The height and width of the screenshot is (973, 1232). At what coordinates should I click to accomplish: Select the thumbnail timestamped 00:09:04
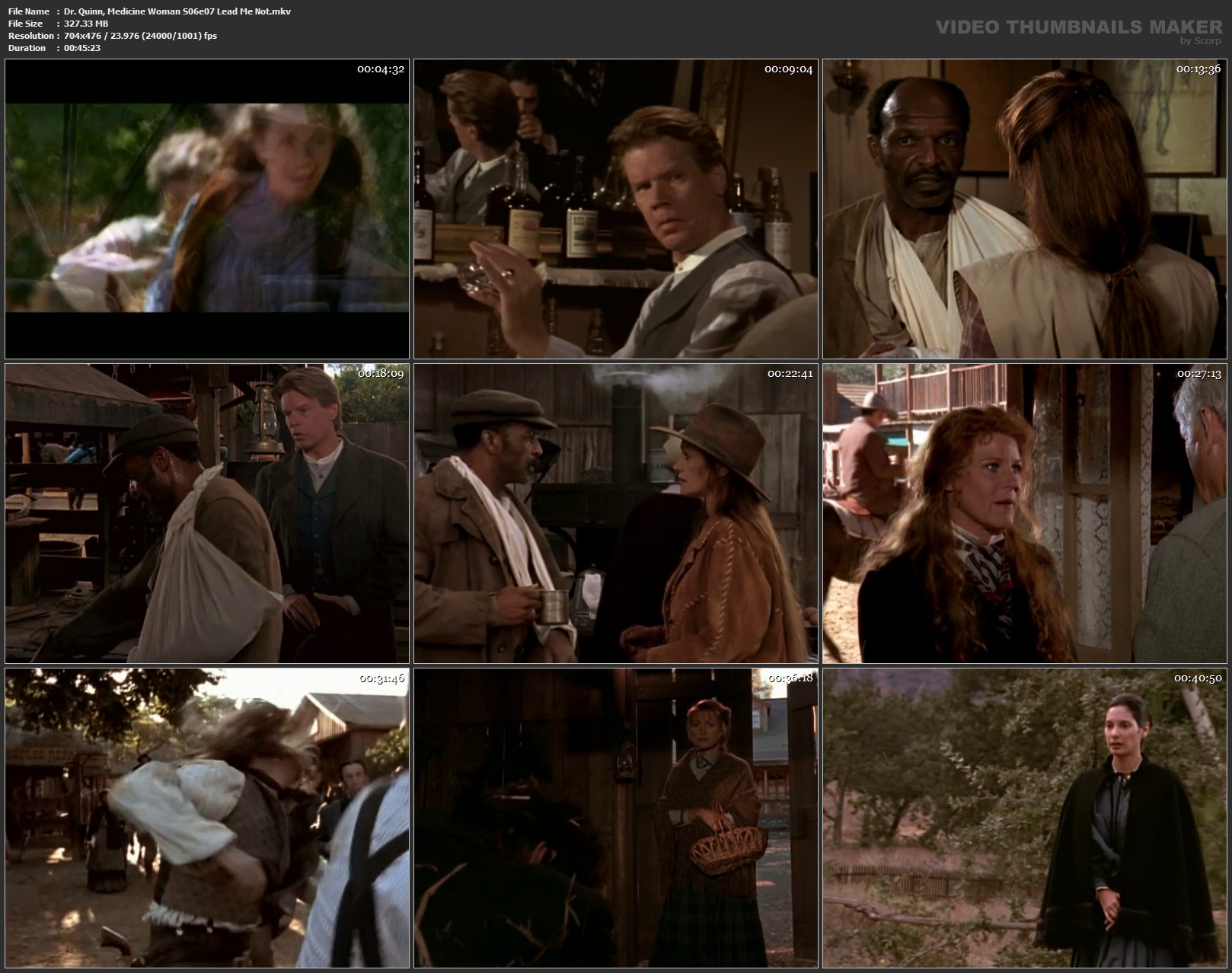(x=616, y=209)
